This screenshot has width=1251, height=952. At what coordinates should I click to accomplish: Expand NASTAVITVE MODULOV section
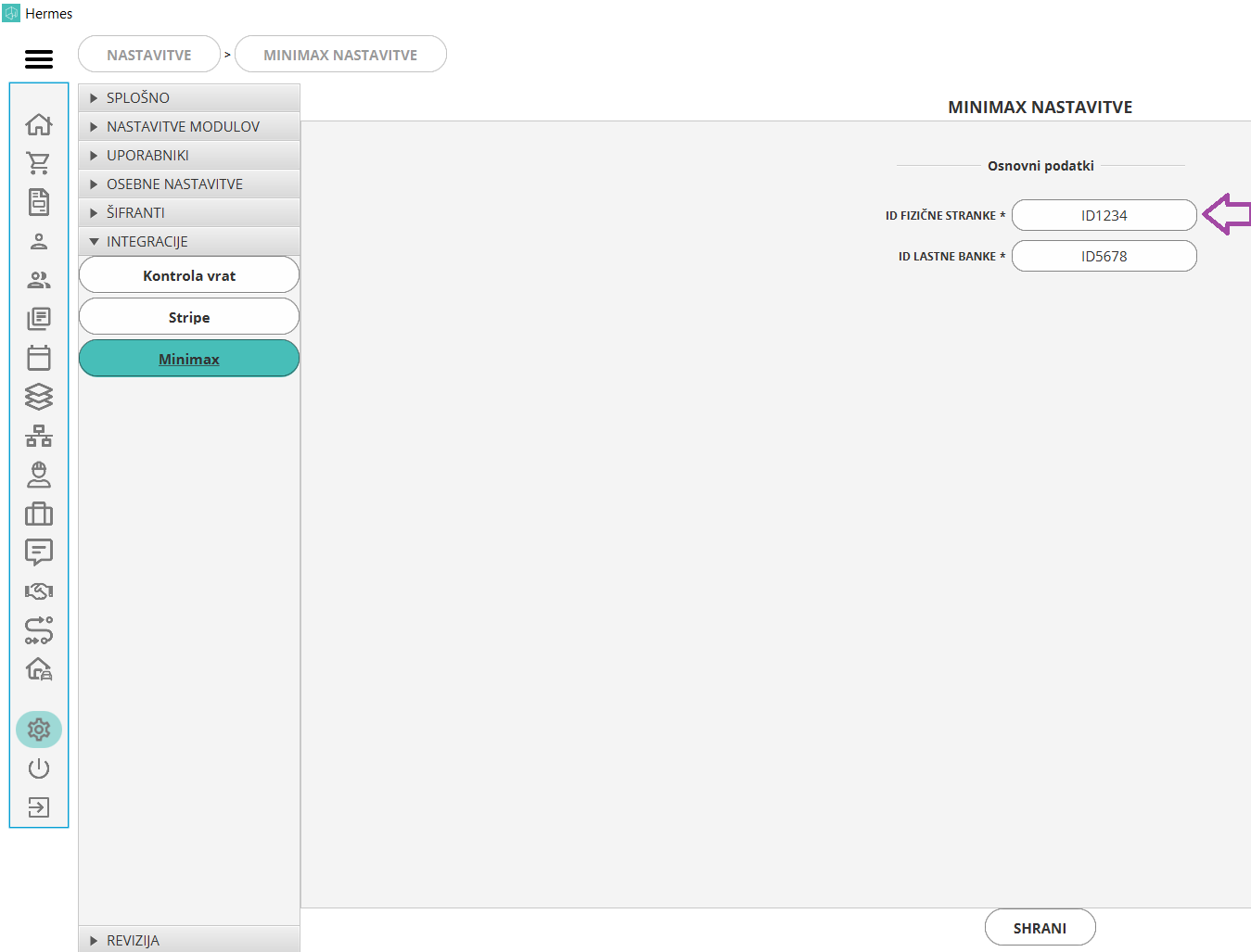(189, 127)
